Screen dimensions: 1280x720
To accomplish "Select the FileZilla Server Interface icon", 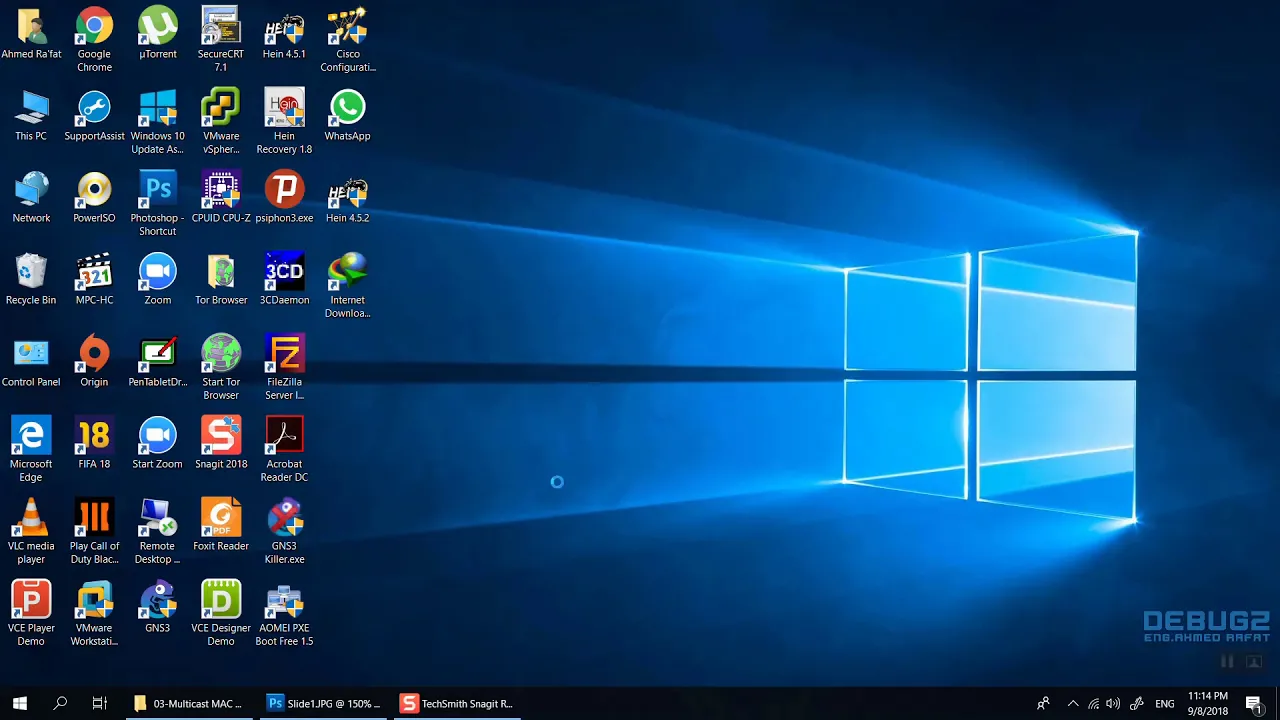I will (284, 368).
